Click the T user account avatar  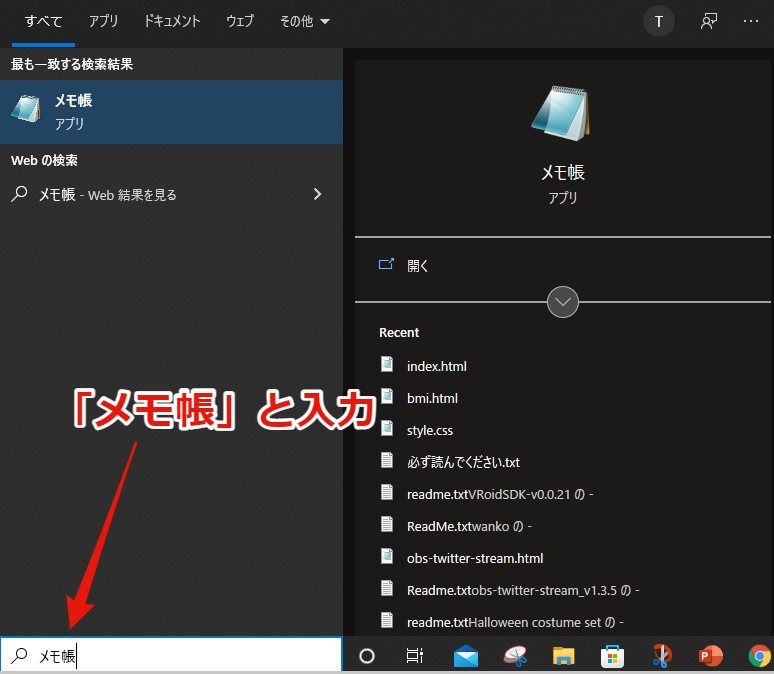[x=658, y=21]
